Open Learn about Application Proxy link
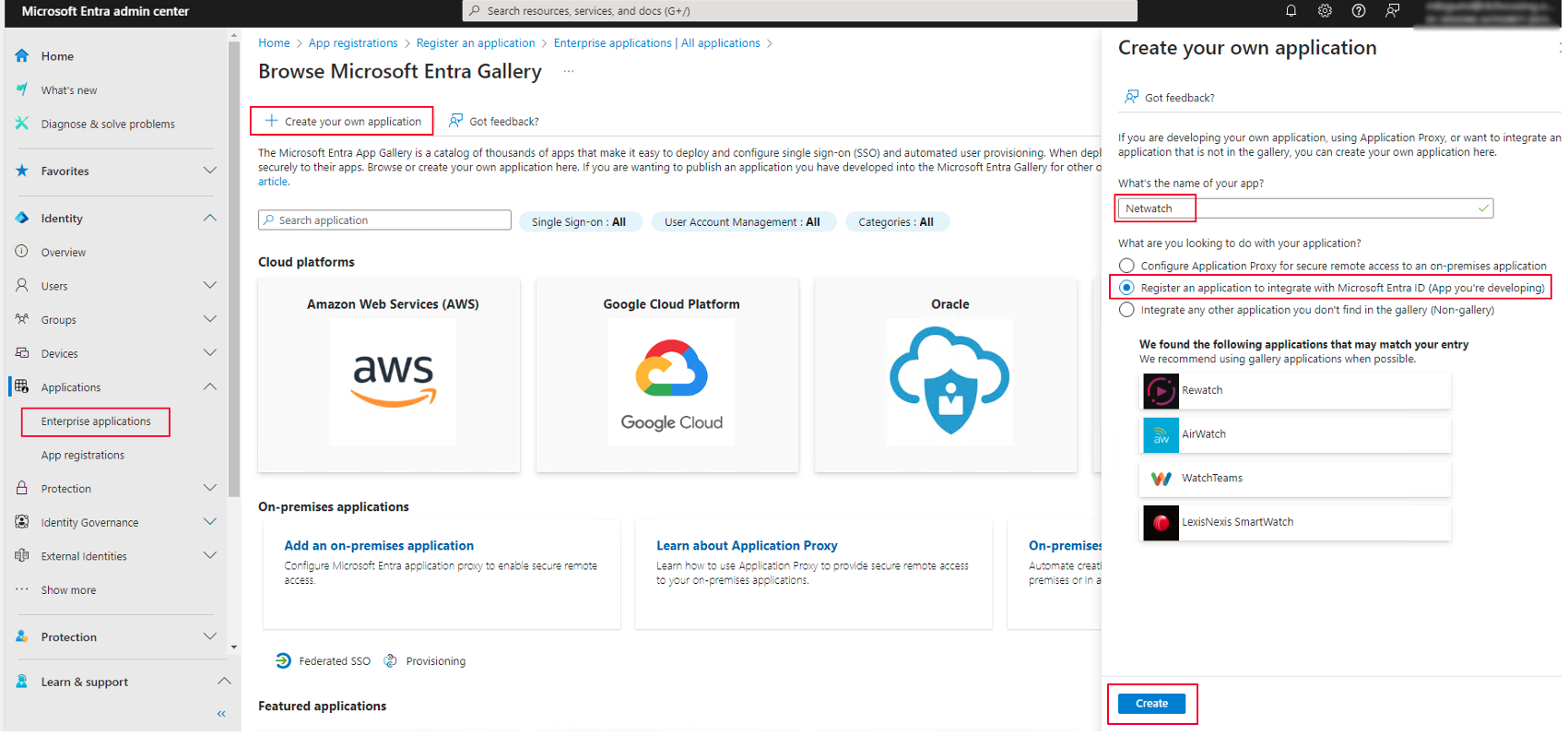1568x736 pixels. pyautogui.click(x=747, y=546)
